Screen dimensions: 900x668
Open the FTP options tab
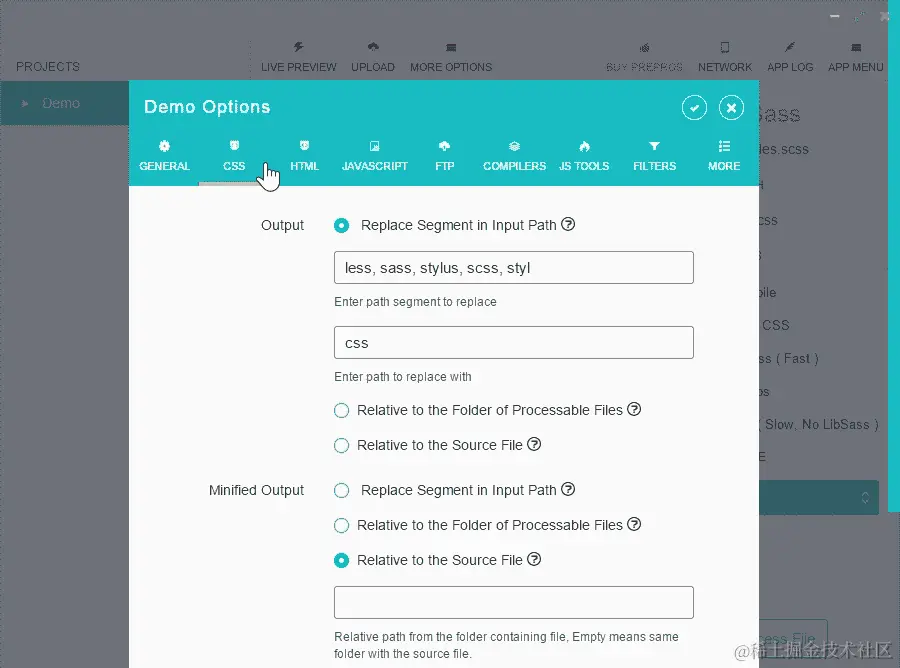pyautogui.click(x=444, y=156)
